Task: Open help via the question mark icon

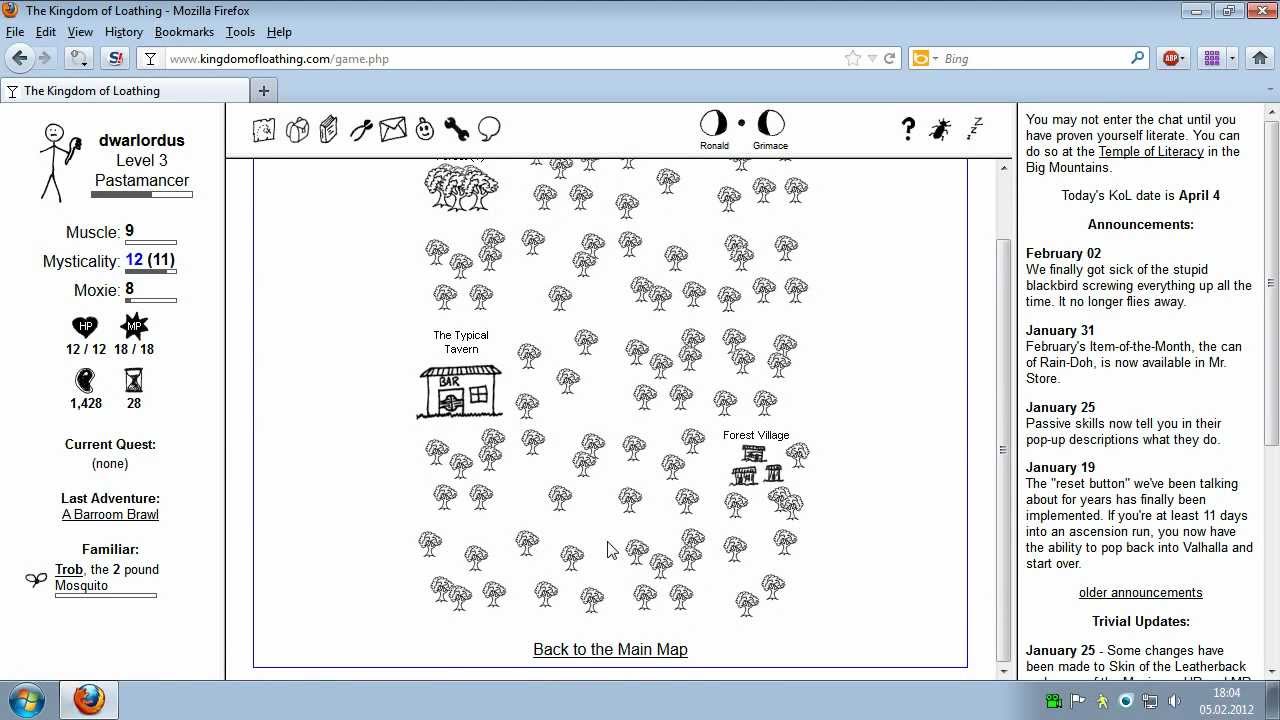Action: (x=908, y=128)
